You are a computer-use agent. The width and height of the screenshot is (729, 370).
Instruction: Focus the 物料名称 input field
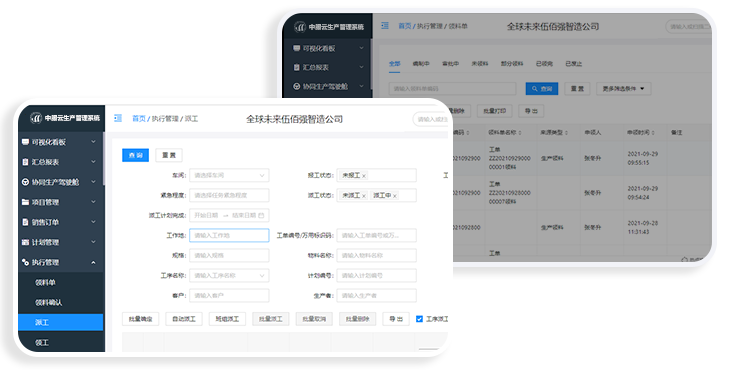(377, 255)
